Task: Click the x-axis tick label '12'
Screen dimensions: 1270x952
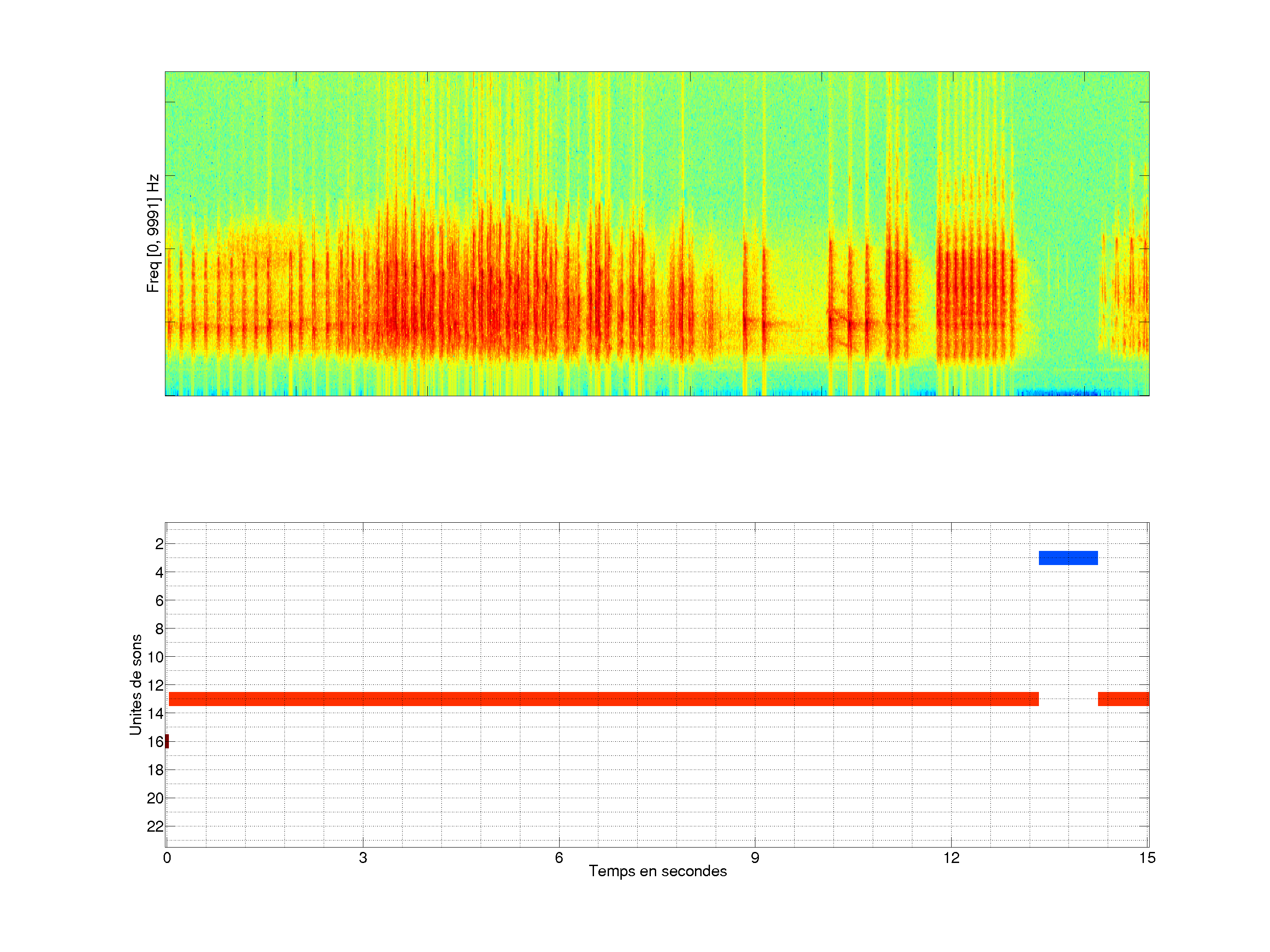Action: click(x=951, y=858)
